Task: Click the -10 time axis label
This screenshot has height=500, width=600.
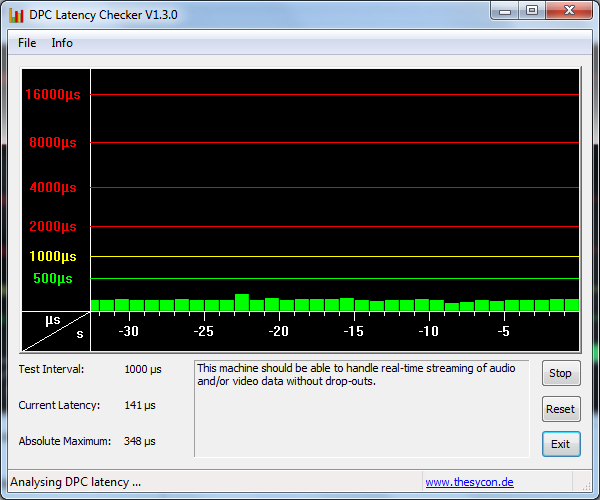Action: click(429, 331)
